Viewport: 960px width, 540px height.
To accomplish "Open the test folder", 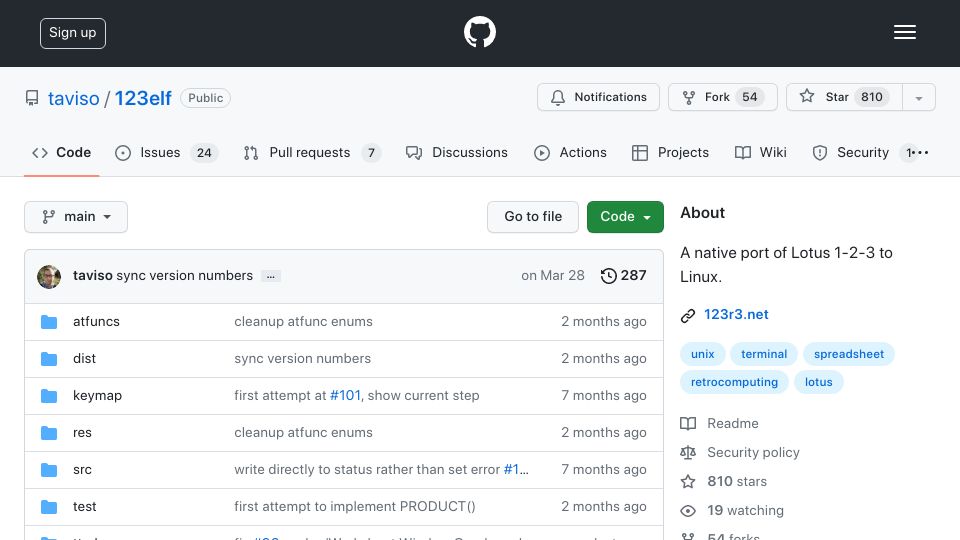I will point(84,507).
